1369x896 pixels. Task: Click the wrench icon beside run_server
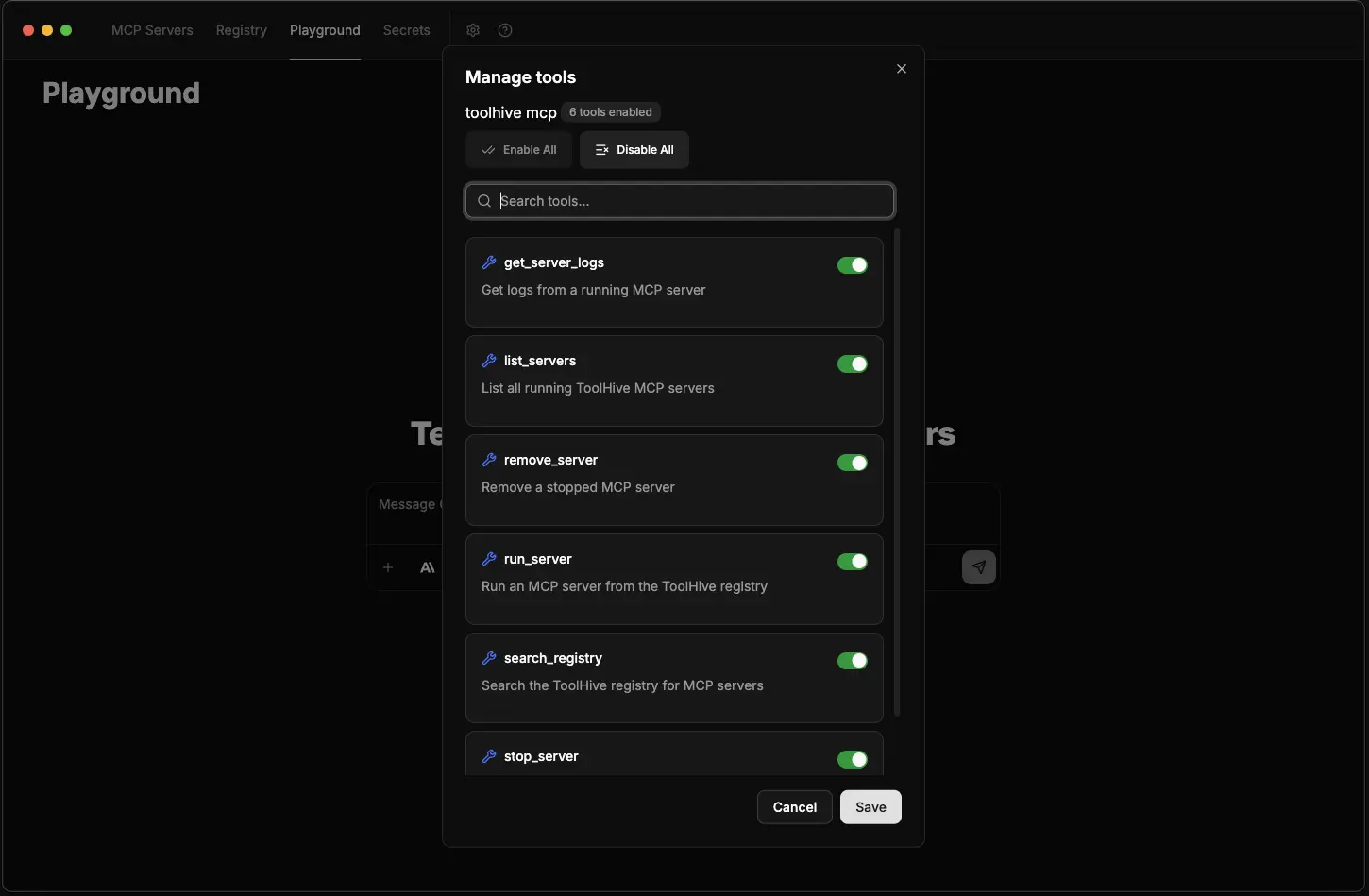[x=489, y=558]
